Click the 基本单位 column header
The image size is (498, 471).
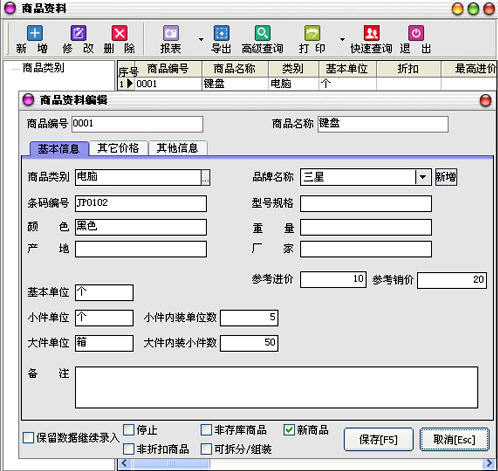pos(347,69)
